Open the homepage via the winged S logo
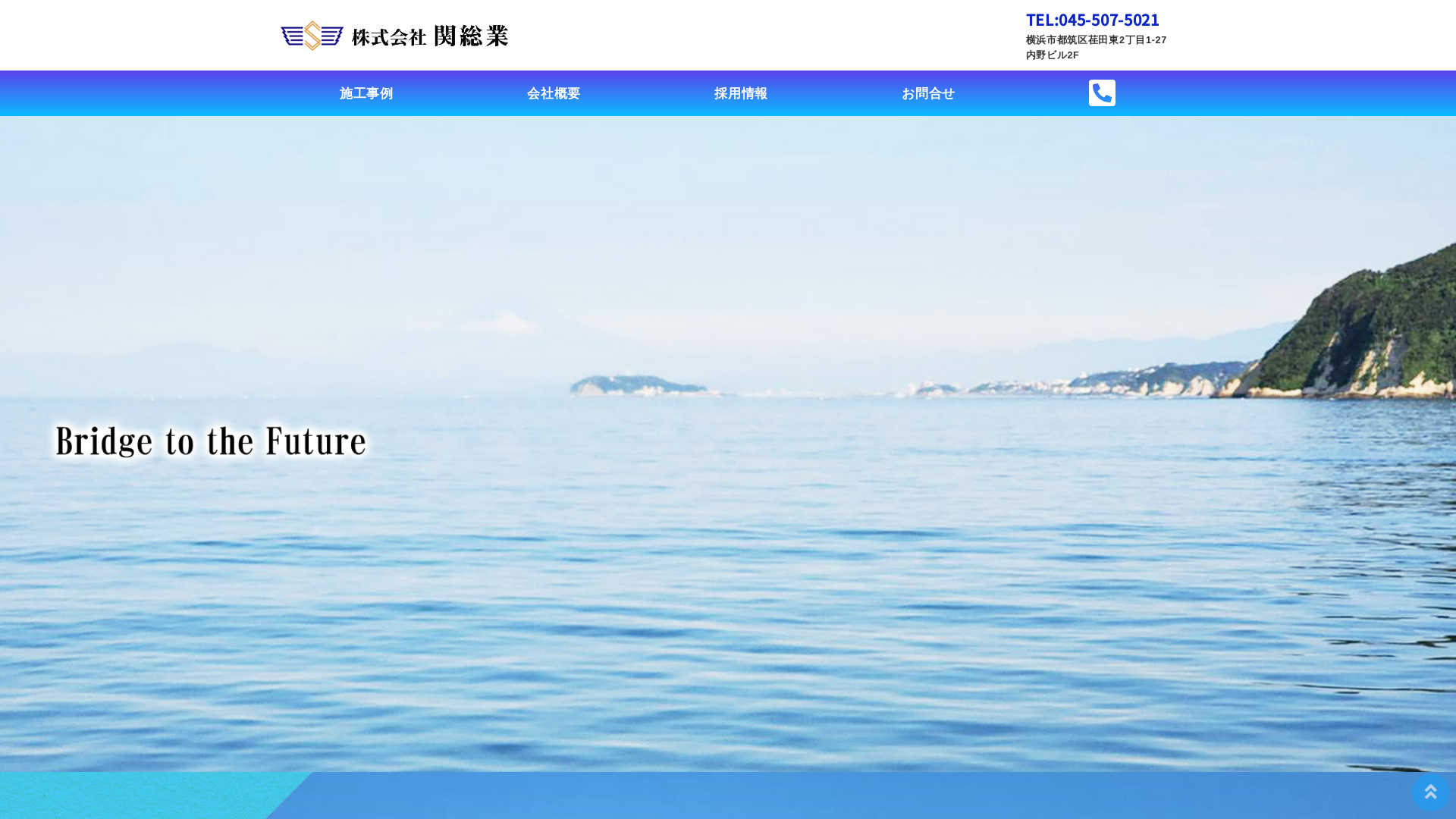This screenshot has height=819, width=1456. click(310, 35)
